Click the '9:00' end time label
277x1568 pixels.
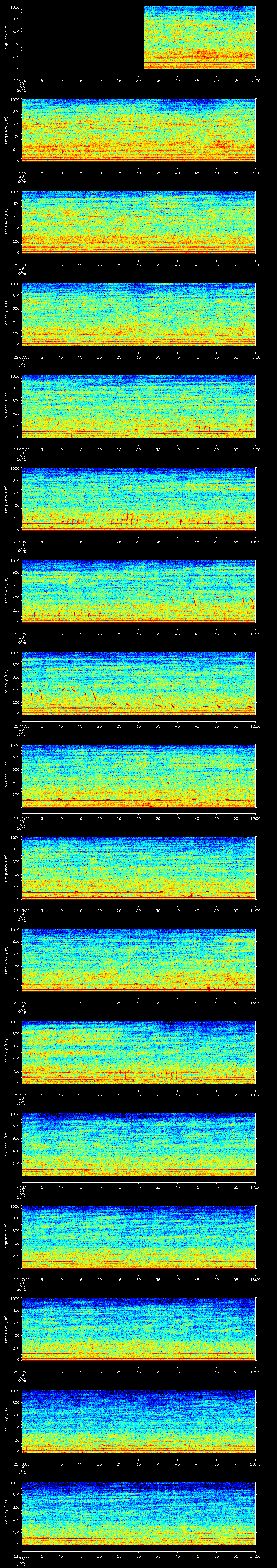pos(256,449)
